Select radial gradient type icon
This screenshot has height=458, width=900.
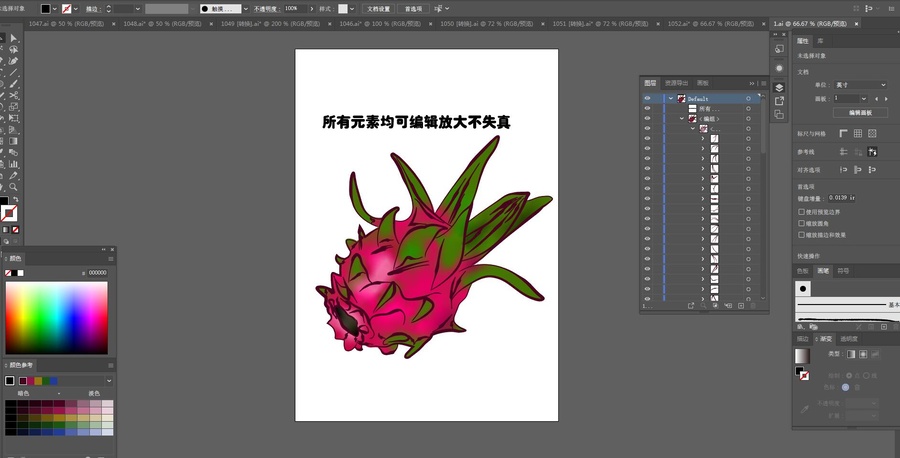coord(863,354)
